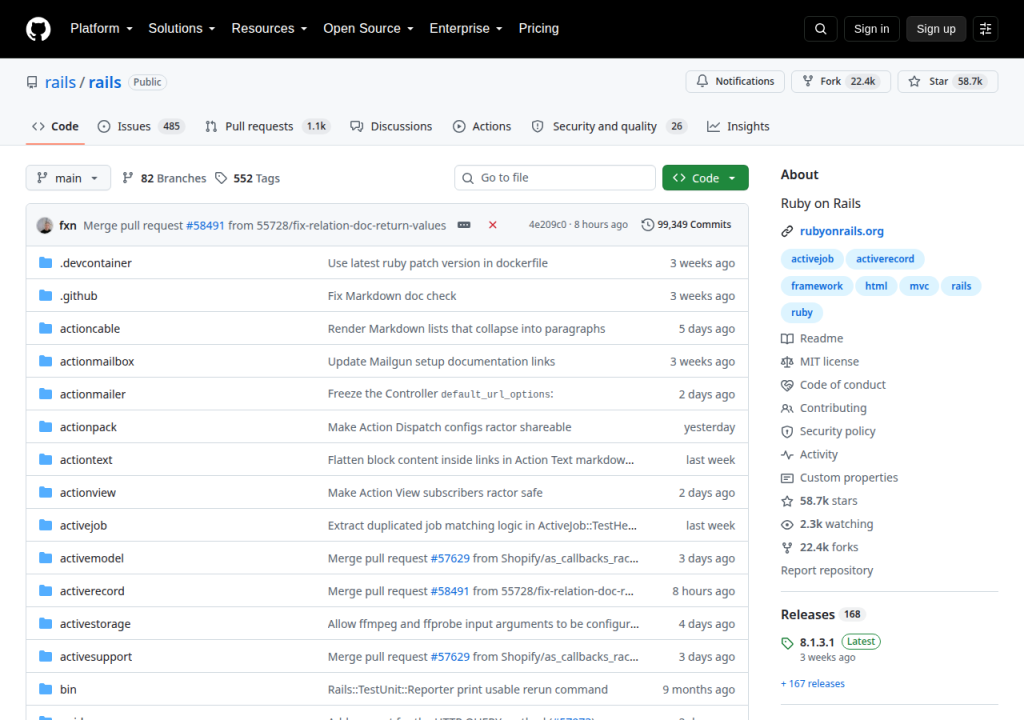Click the Sign up button
Screen dimensions: 1024x720
point(936,29)
